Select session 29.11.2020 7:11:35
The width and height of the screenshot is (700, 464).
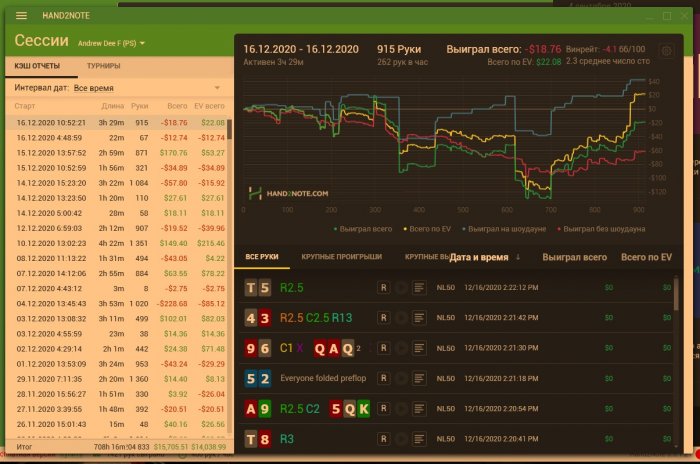click(118, 379)
